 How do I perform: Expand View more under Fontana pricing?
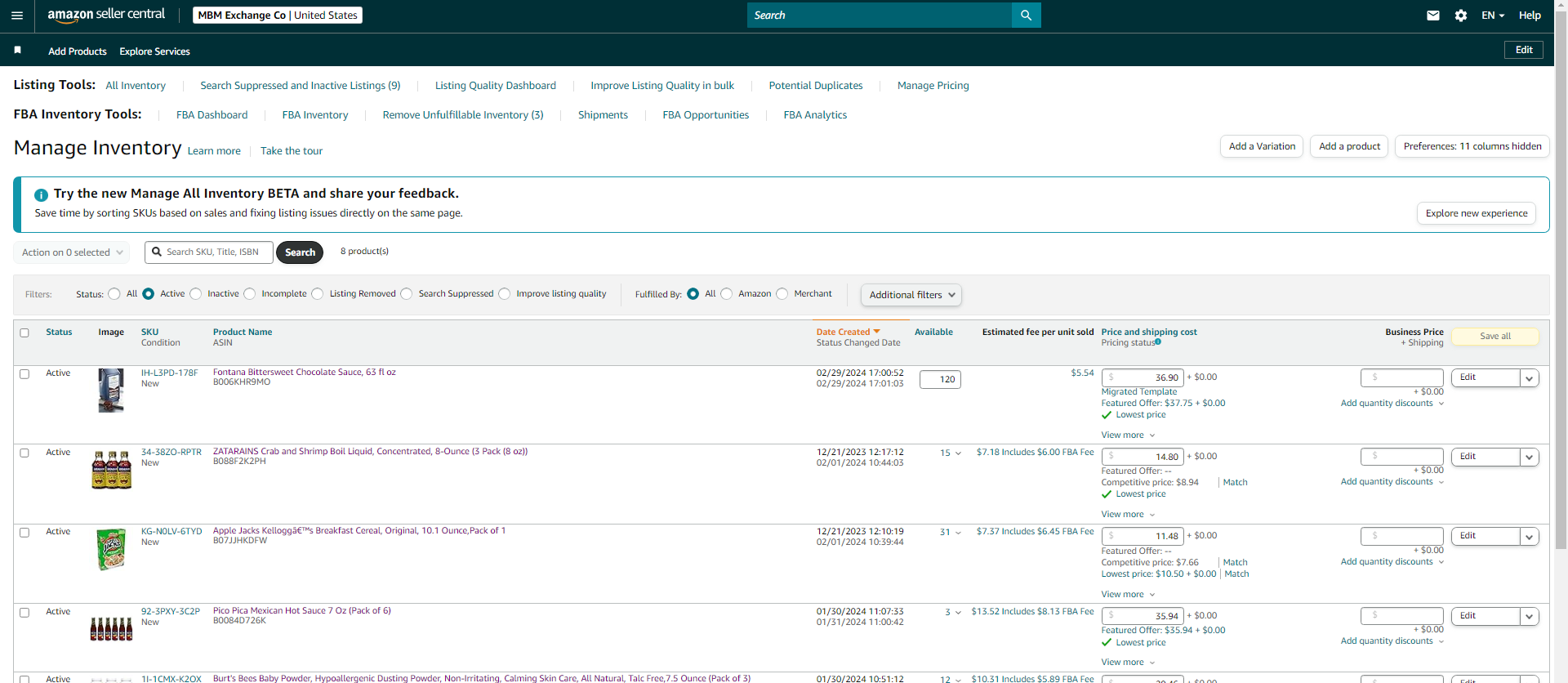pyautogui.click(x=1128, y=435)
